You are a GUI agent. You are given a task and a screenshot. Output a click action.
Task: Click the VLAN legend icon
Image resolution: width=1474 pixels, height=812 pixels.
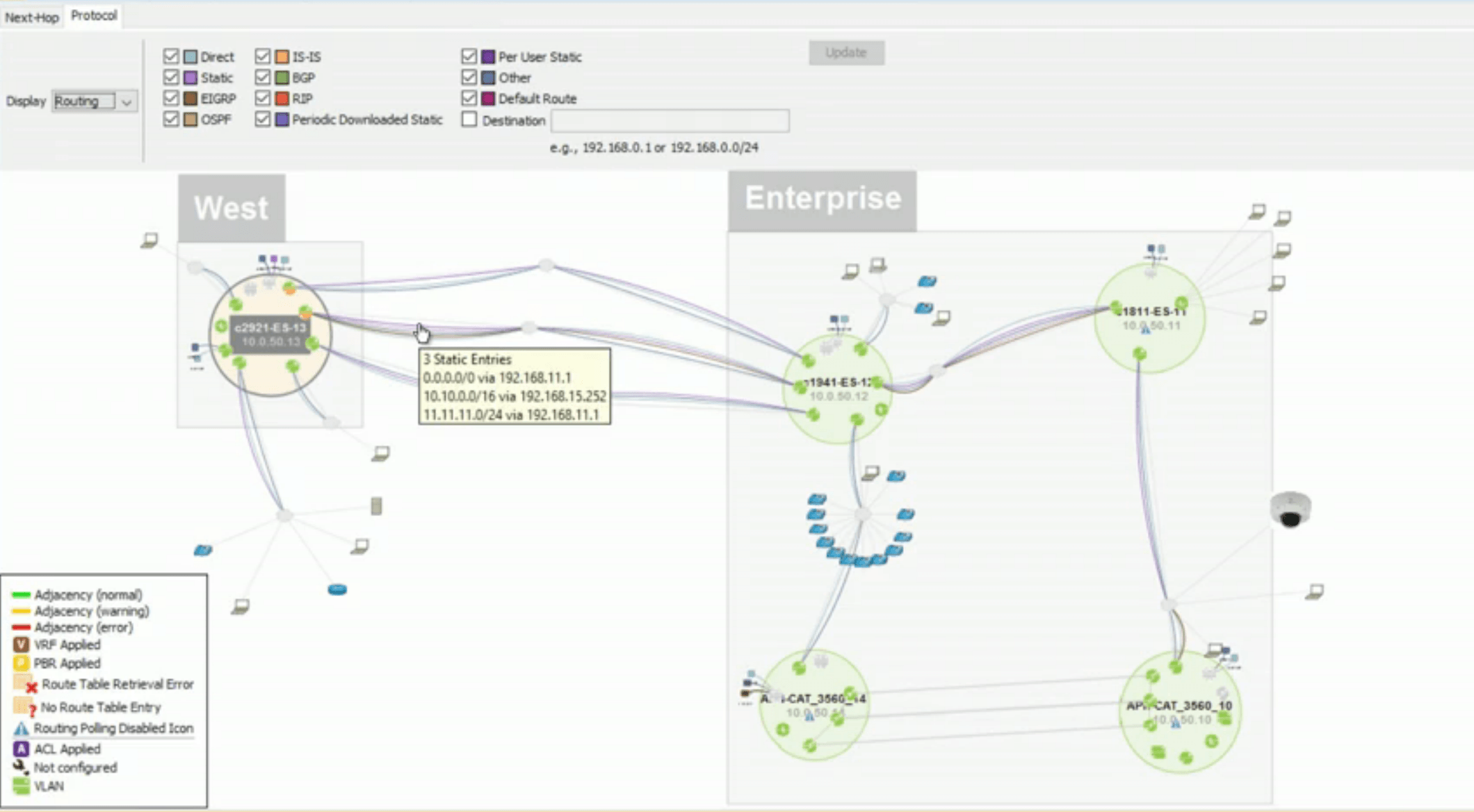pos(21,786)
